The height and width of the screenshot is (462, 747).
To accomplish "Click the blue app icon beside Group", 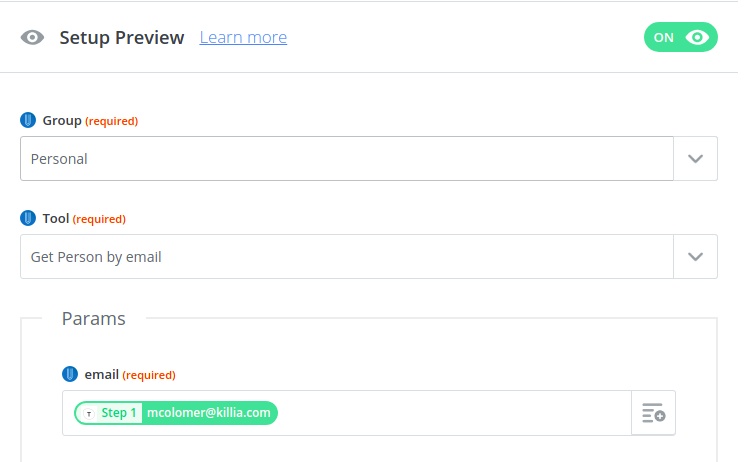I will pos(28,121).
